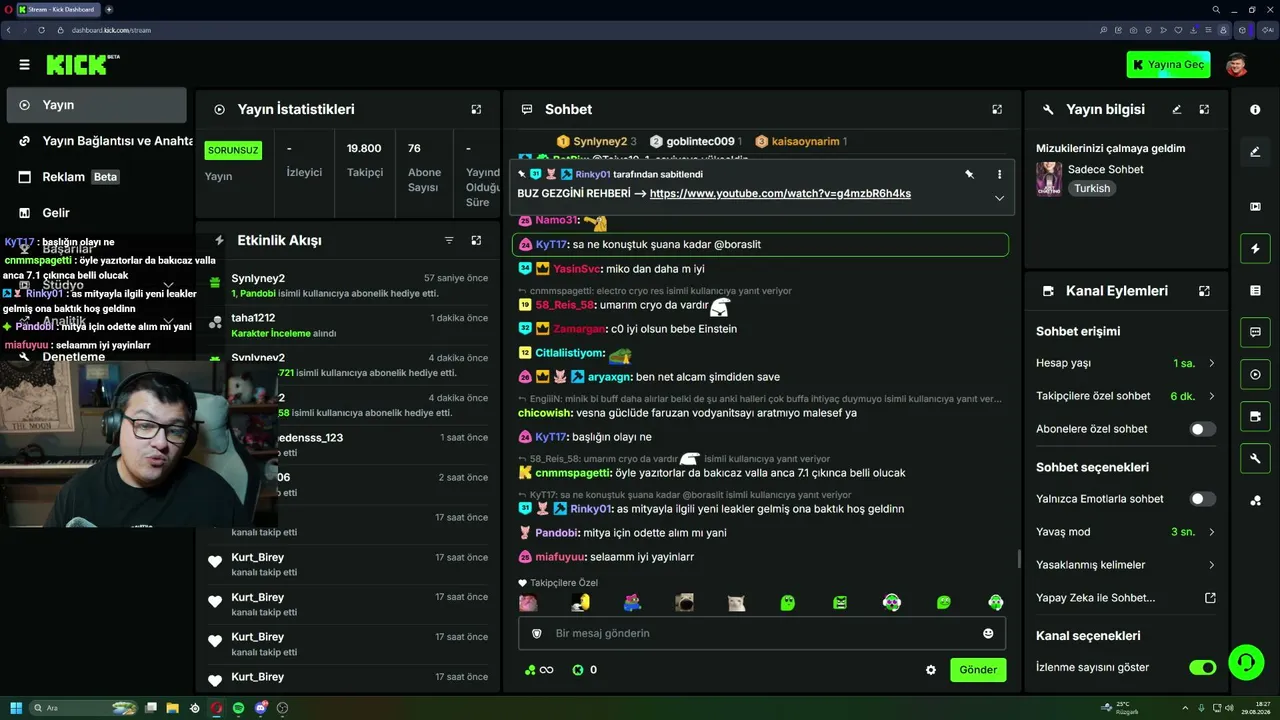The image size is (1280, 720).
Task: Click username miafuyuu in chat
Action: pyautogui.click(x=560, y=557)
